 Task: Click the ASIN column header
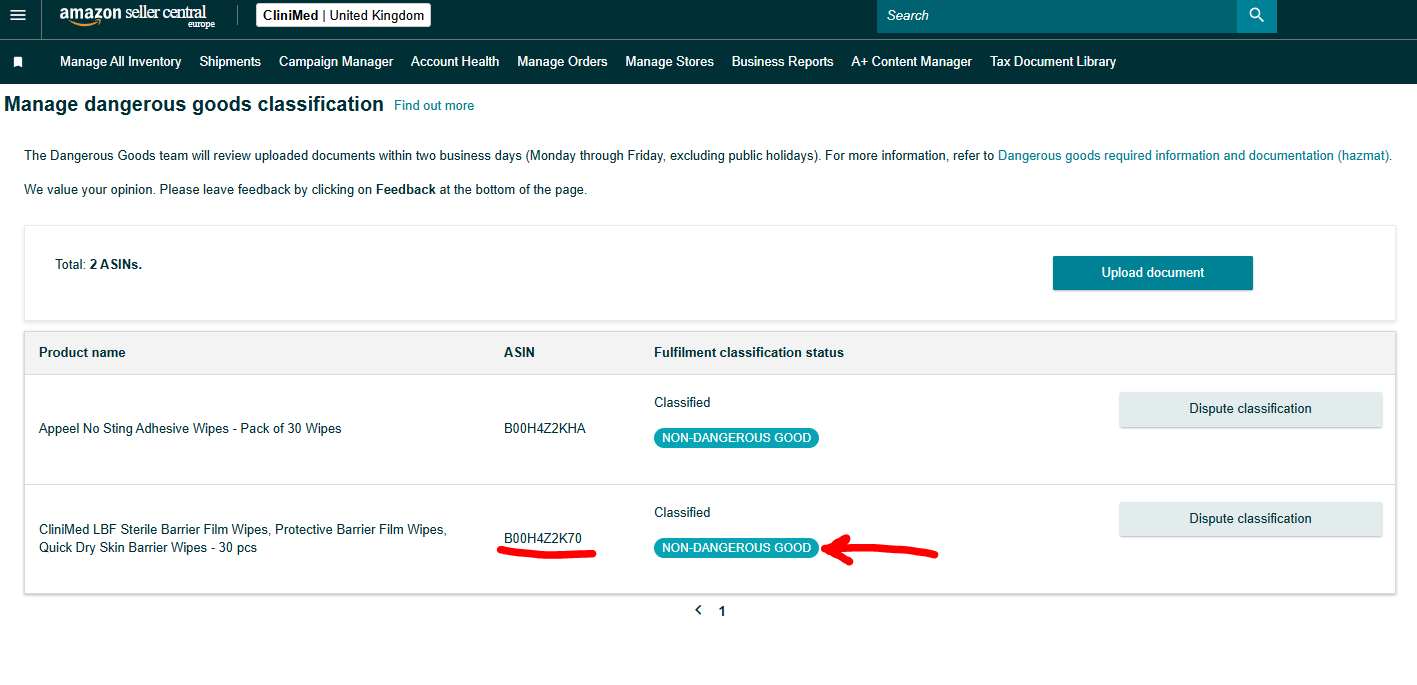[x=519, y=353]
